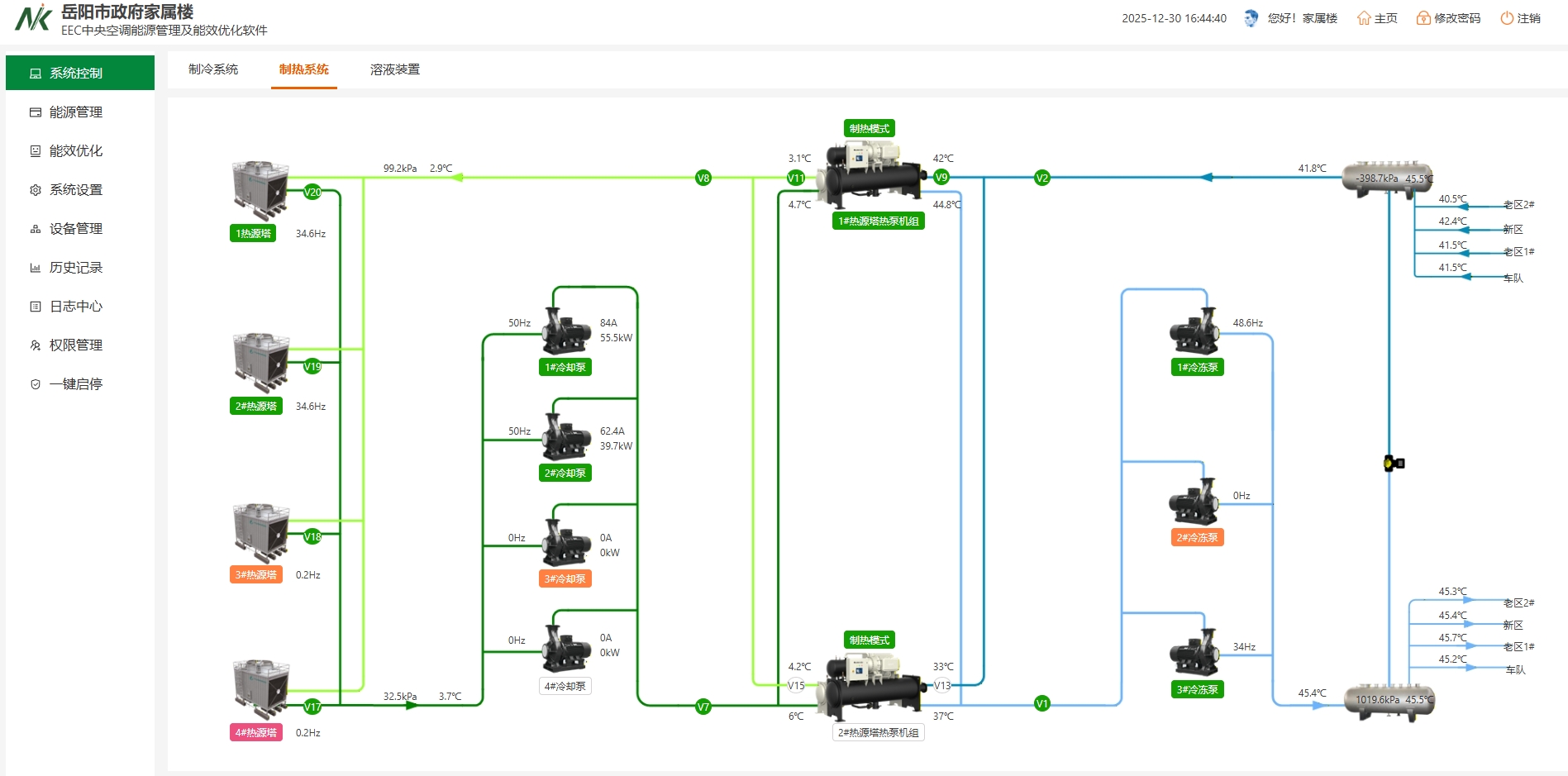Image resolution: width=1568 pixels, height=776 pixels.
Task: Open 能源管理 in the sidebar
Action: click(x=76, y=112)
